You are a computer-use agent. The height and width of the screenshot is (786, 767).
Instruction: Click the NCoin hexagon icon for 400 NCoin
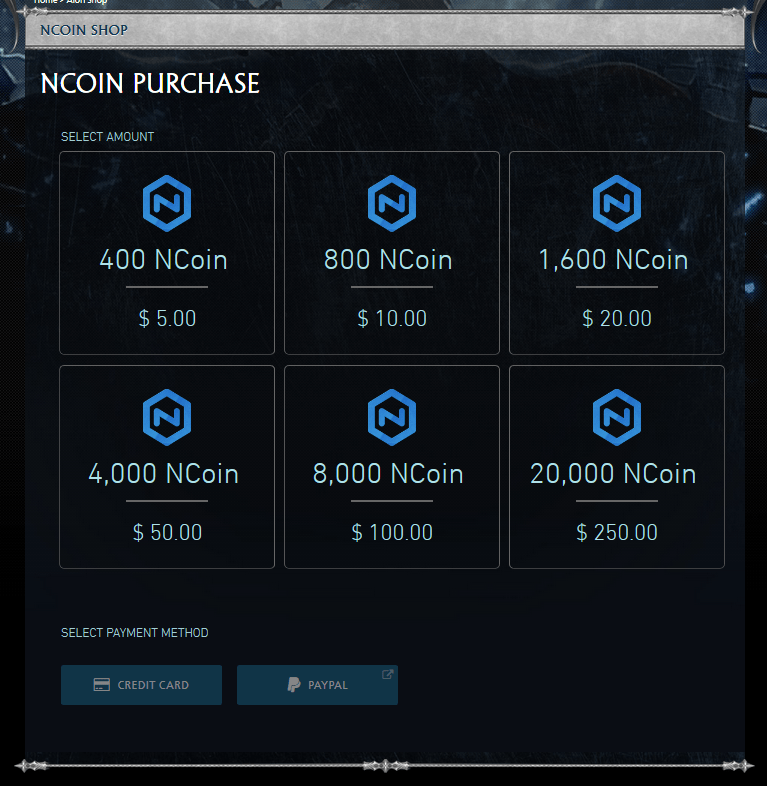click(167, 204)
